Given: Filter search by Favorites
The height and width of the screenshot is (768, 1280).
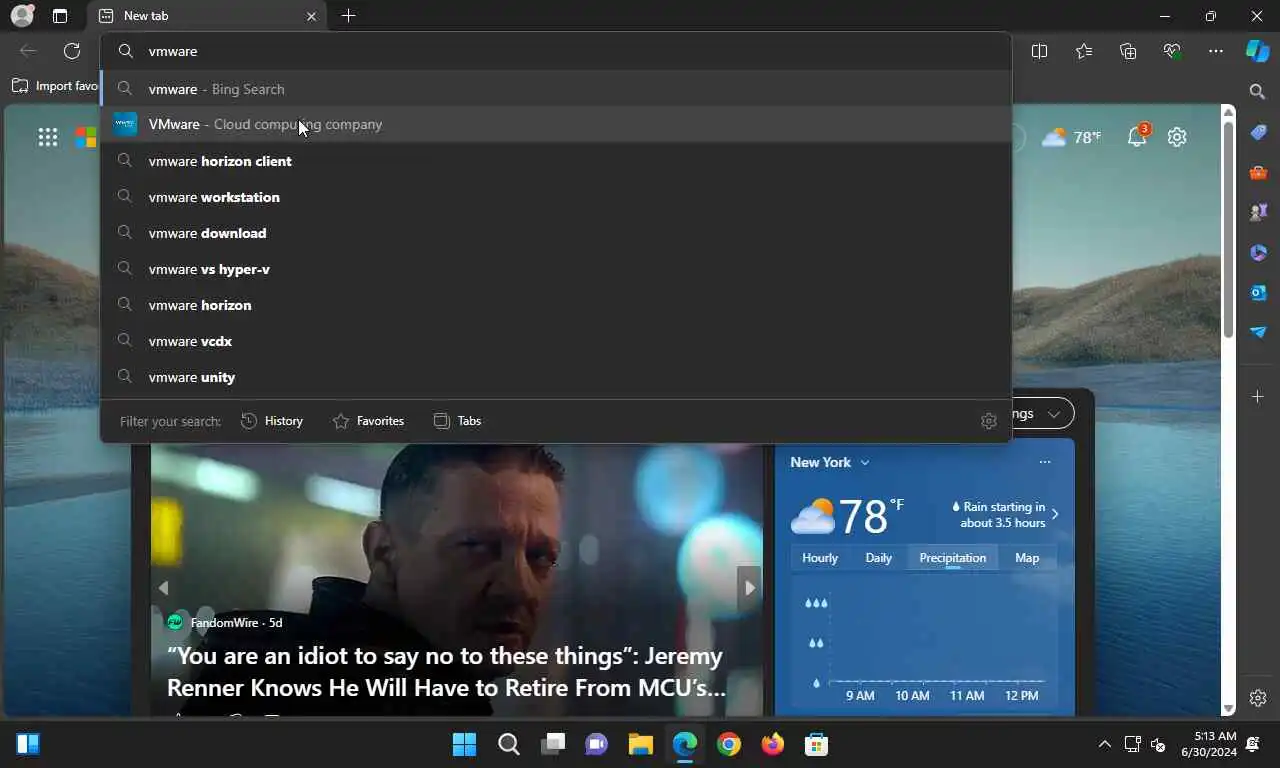Looking at the screenshot, I should coord(368,421).
